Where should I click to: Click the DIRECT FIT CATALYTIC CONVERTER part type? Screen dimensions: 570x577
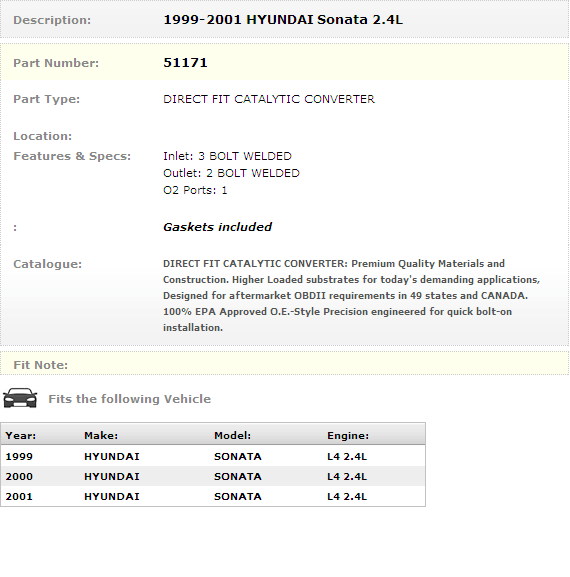tap(269, 99)
